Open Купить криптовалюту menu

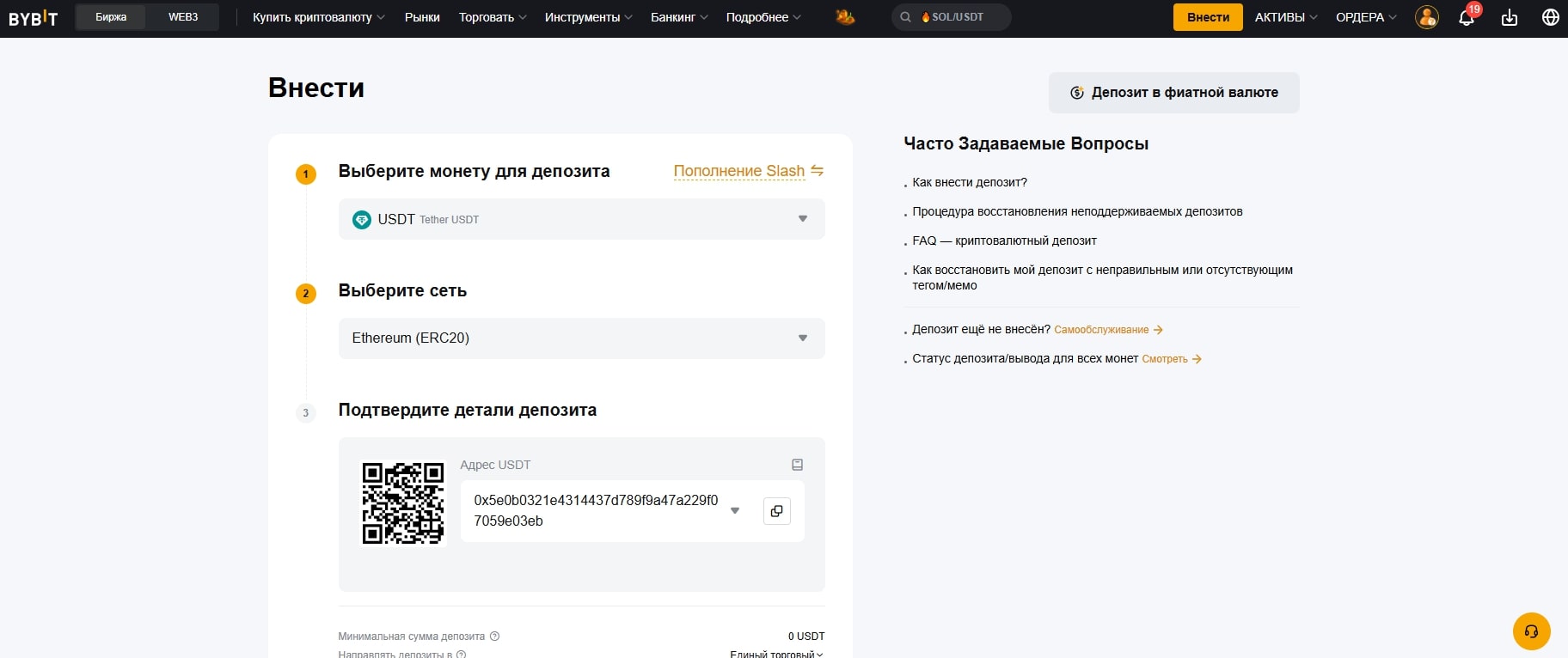pyautogui.click(x=318, y=17)
